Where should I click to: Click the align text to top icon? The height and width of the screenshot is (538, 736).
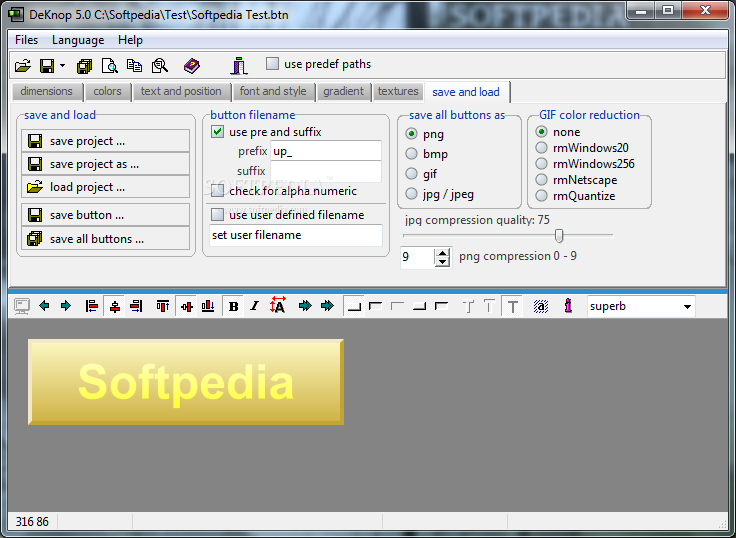point(163,306)
